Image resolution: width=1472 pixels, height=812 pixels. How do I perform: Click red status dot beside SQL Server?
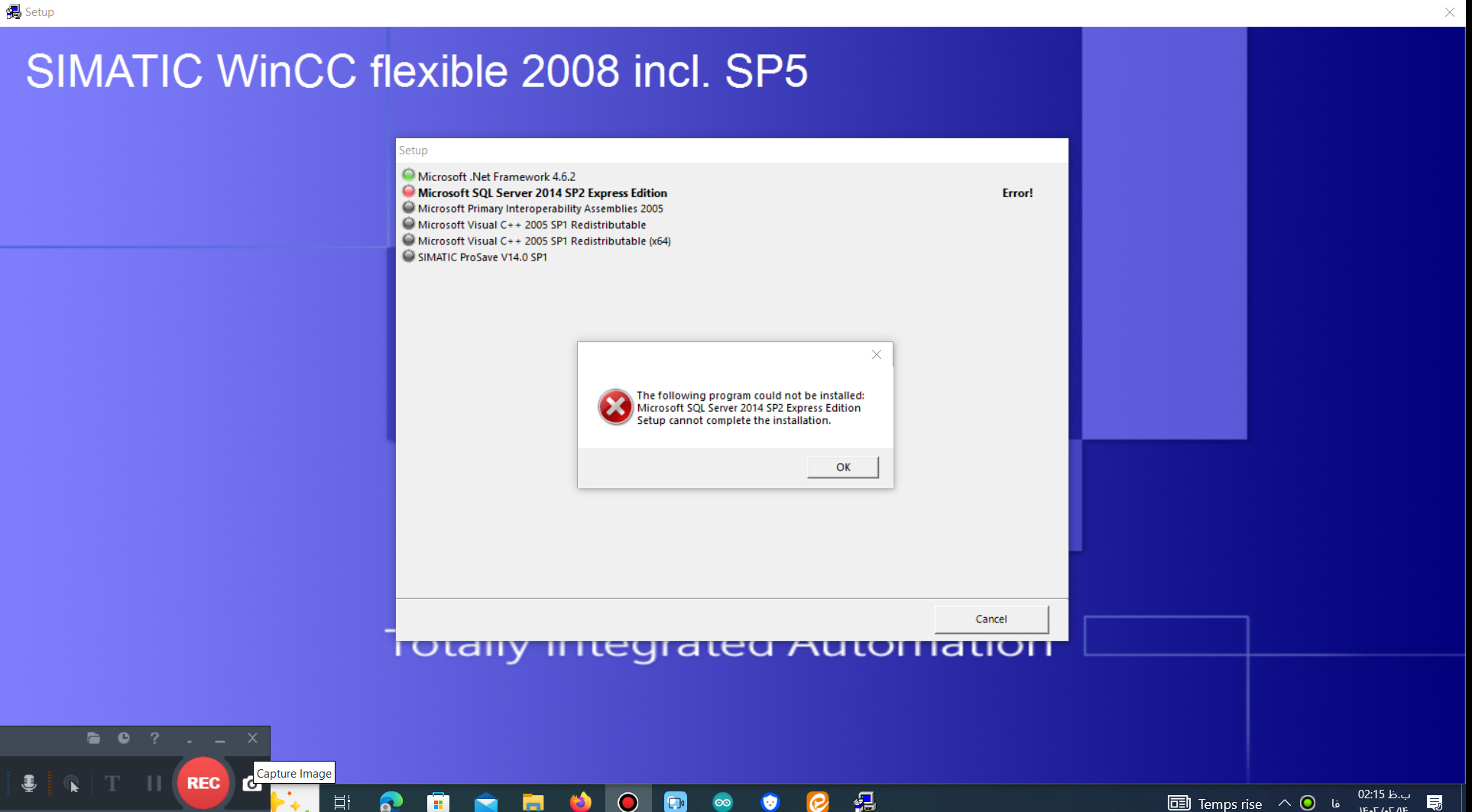pos(409,191)
